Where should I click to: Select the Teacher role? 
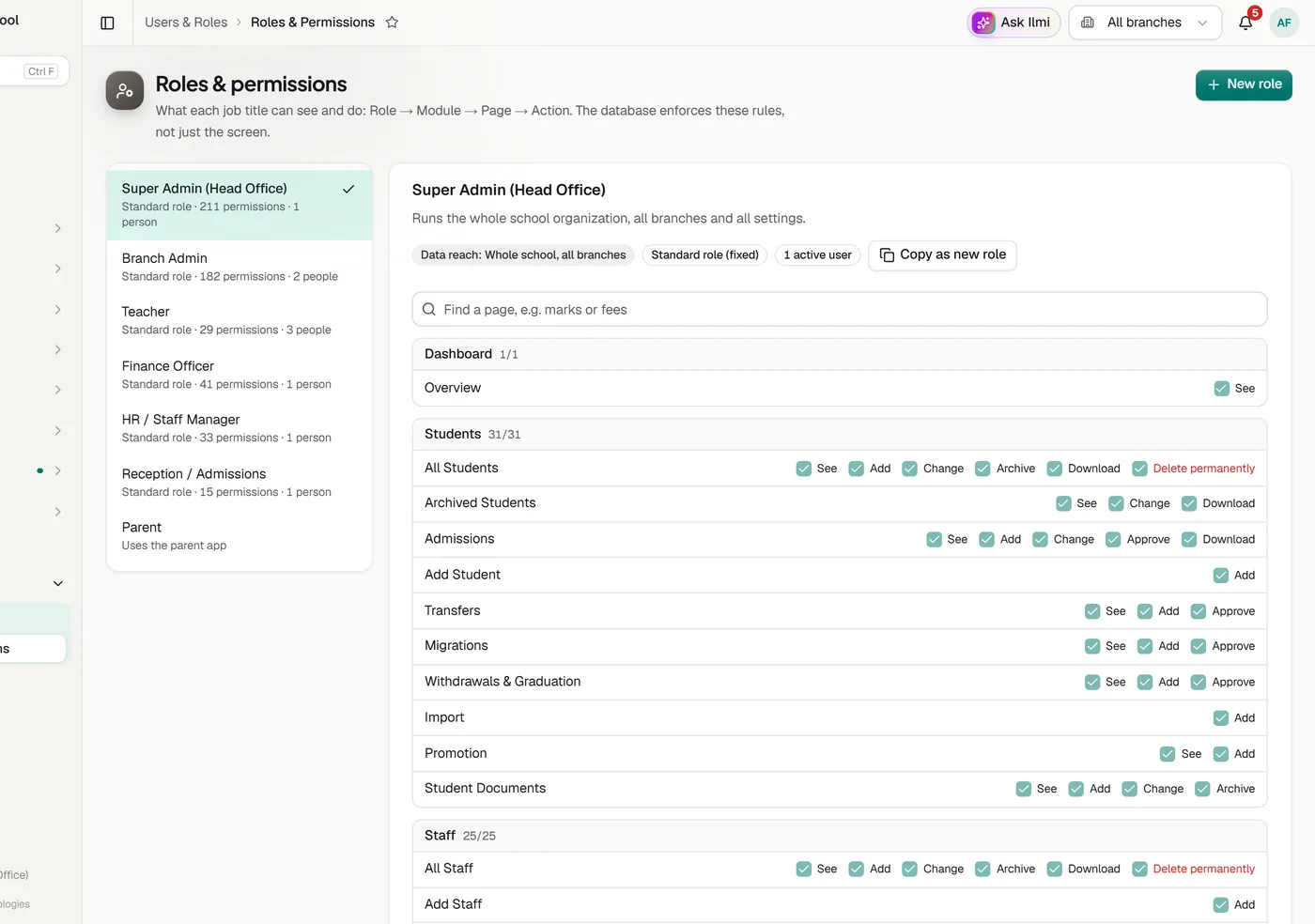pyautogui.click(x=240, y=320)
